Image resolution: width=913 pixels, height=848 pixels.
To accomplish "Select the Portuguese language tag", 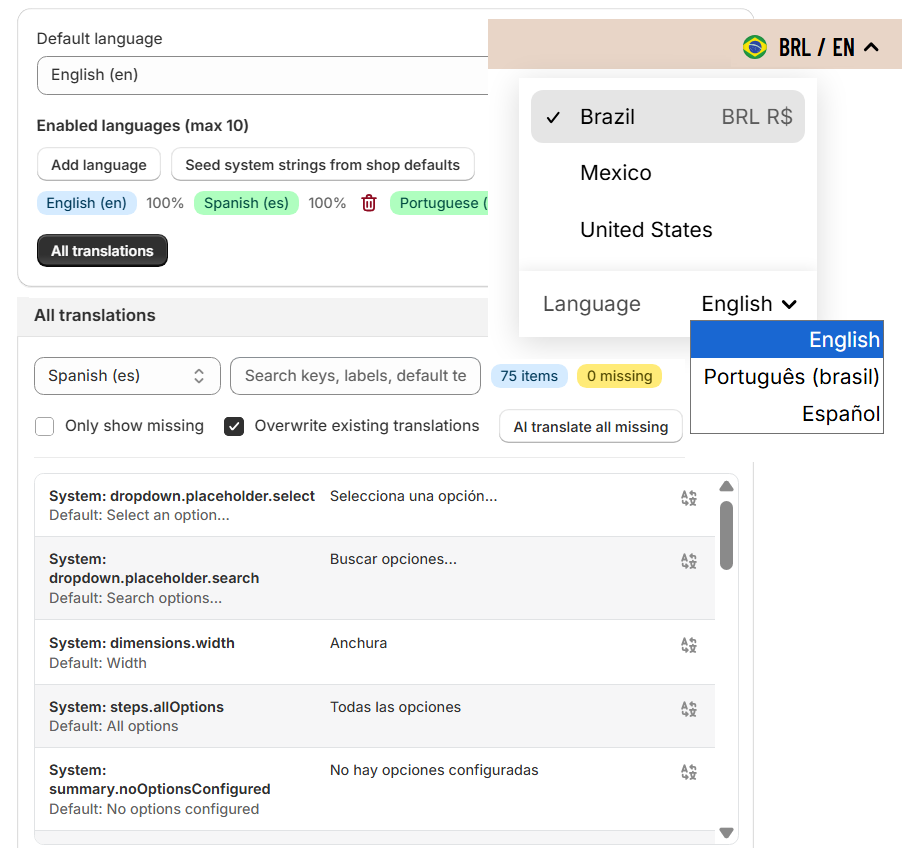I will (440, 203).
